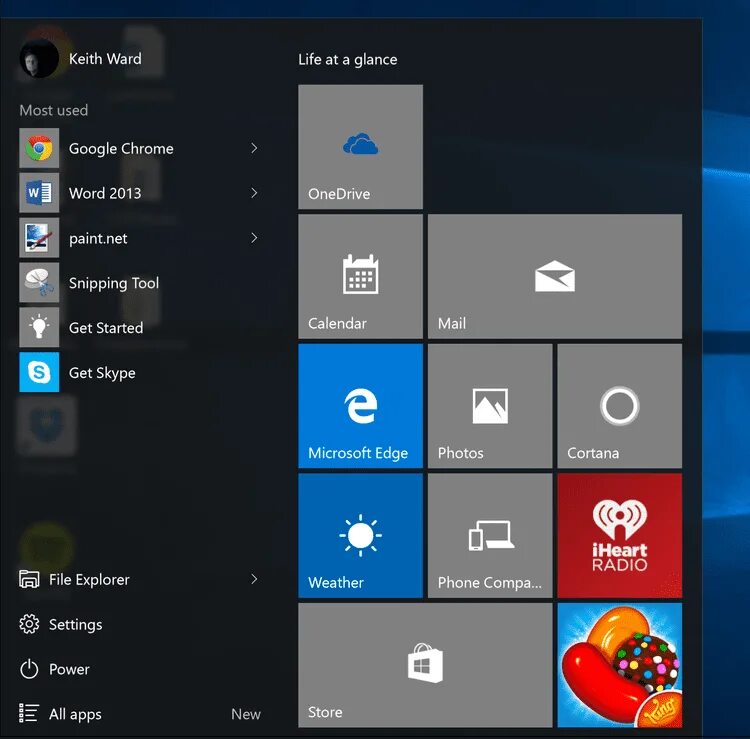Open the paint.net app icon
The height and width of the screenshot is (739, 750).
39,238
